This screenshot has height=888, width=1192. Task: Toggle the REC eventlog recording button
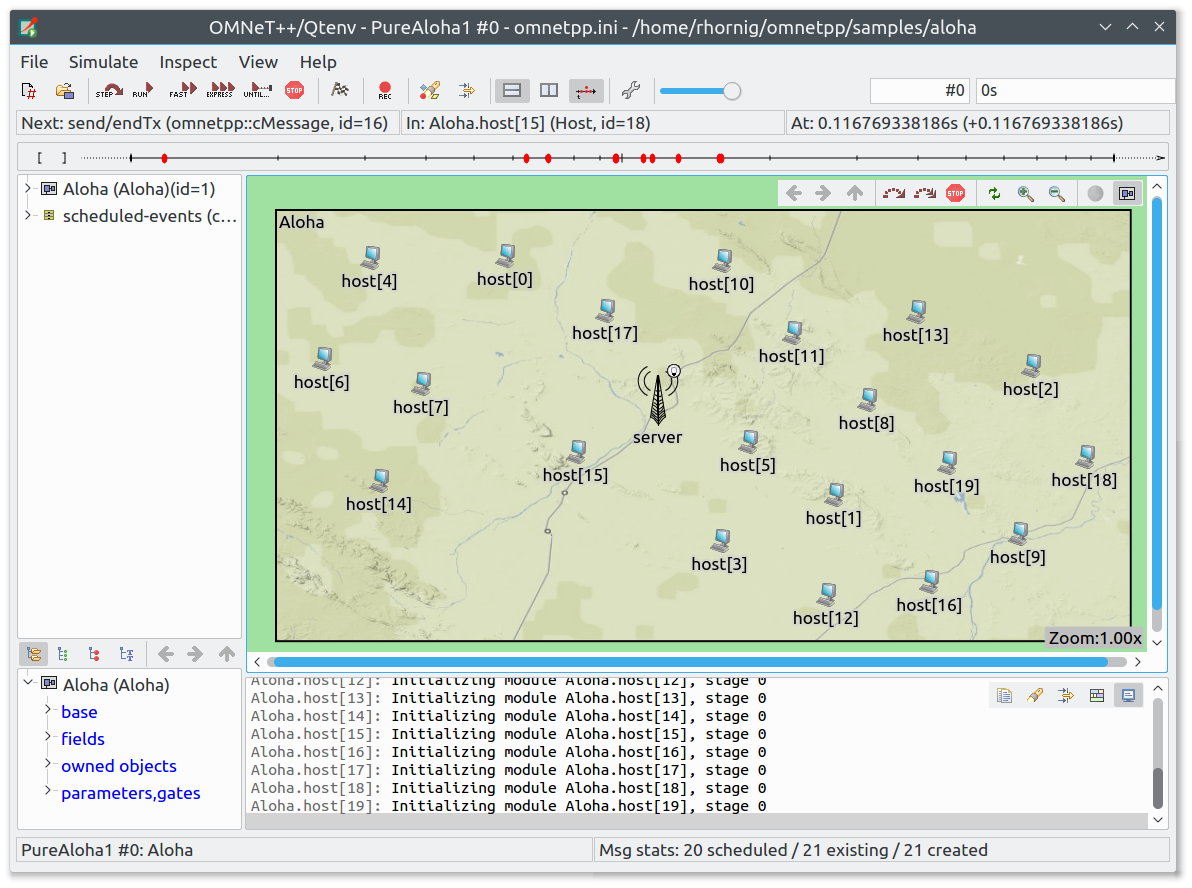(385, 91)
